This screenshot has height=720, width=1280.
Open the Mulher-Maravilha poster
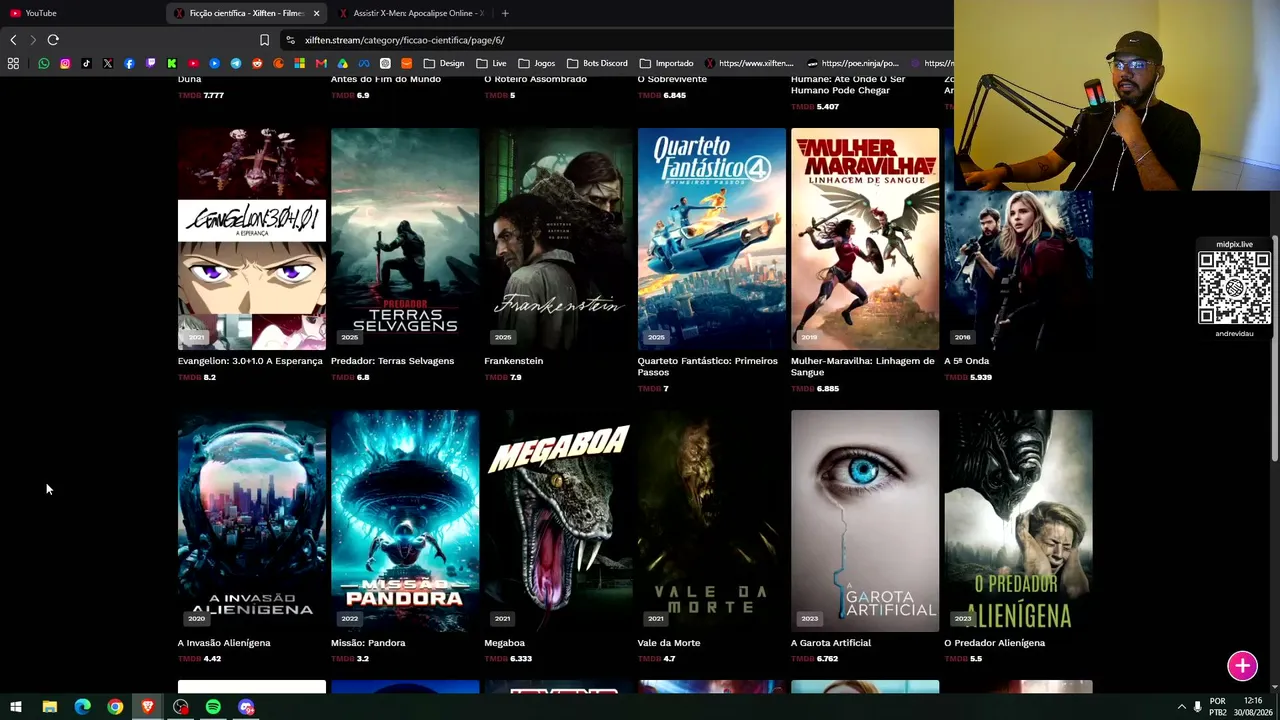[x=865, y=239]
